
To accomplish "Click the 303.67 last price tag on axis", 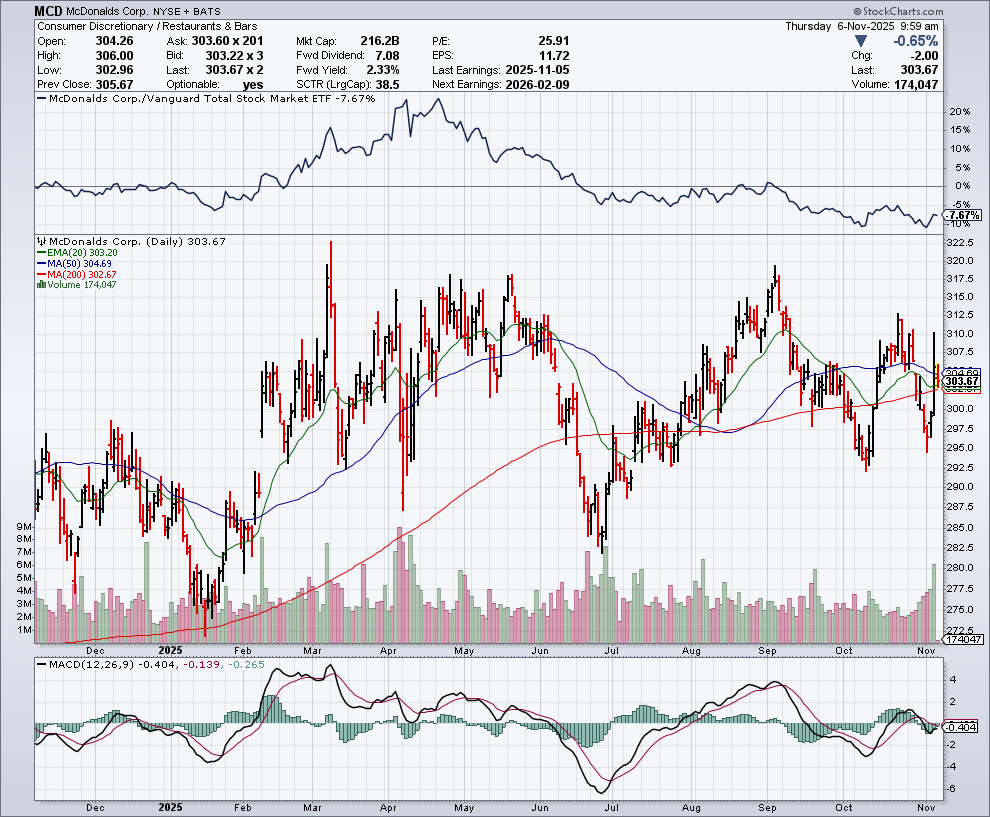I will [x=961, y=381].
